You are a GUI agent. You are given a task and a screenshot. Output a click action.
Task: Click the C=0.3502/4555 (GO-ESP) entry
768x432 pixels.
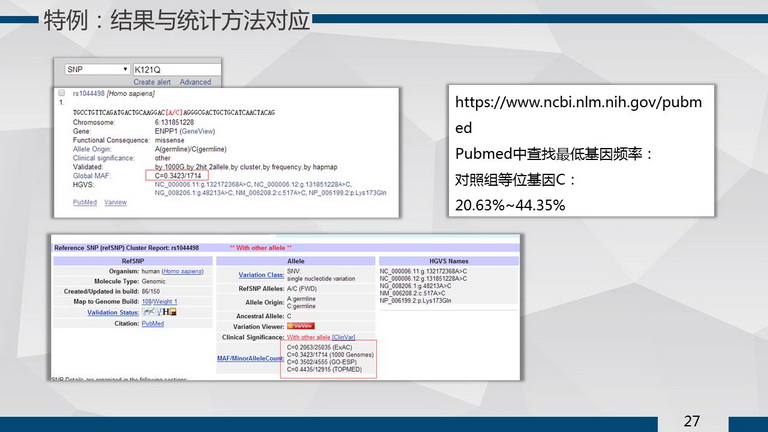pos(322,362)
